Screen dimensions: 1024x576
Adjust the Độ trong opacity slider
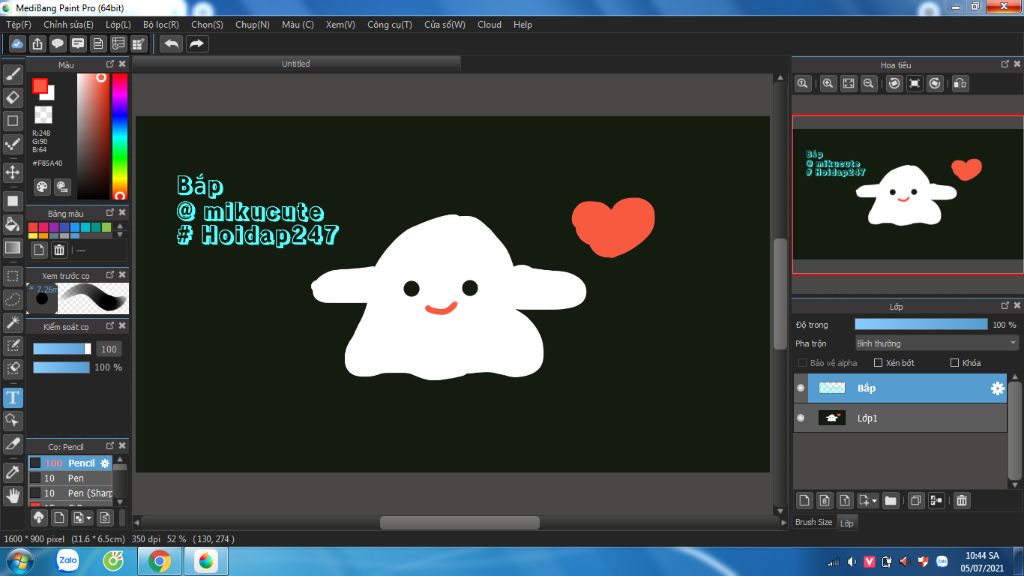[921, 325]
